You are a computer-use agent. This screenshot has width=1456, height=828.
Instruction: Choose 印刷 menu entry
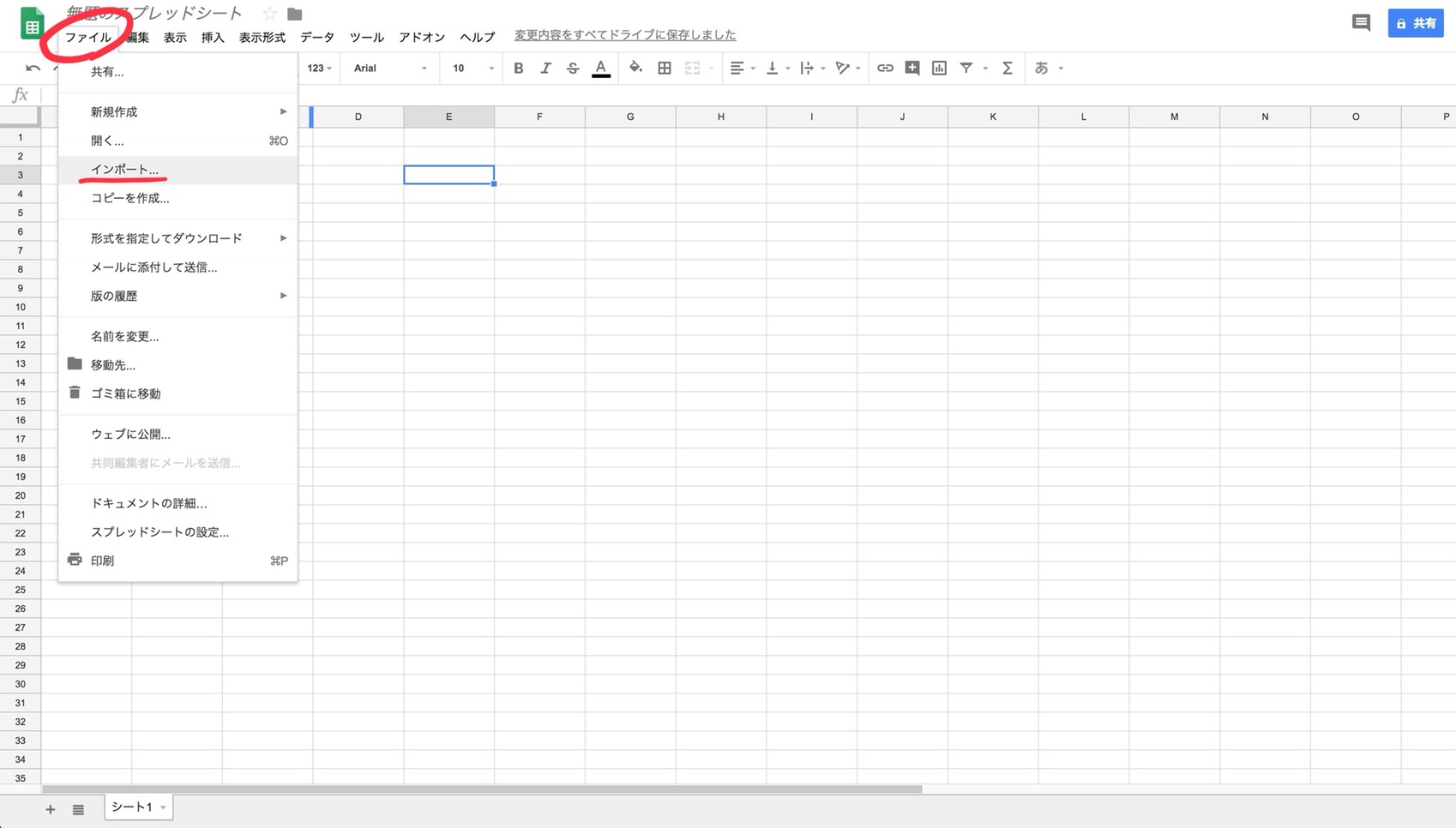tap(177, 561)
